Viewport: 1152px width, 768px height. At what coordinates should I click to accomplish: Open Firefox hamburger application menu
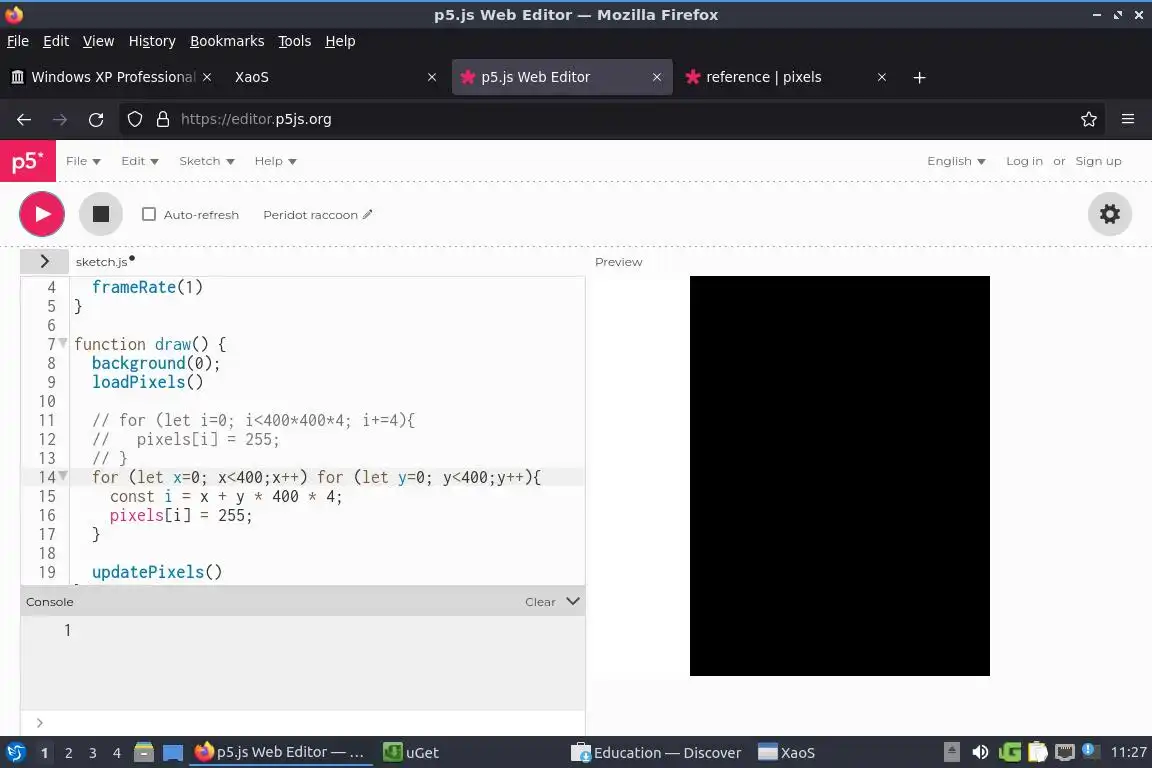pyautogui.click(x=1128, y=119)
